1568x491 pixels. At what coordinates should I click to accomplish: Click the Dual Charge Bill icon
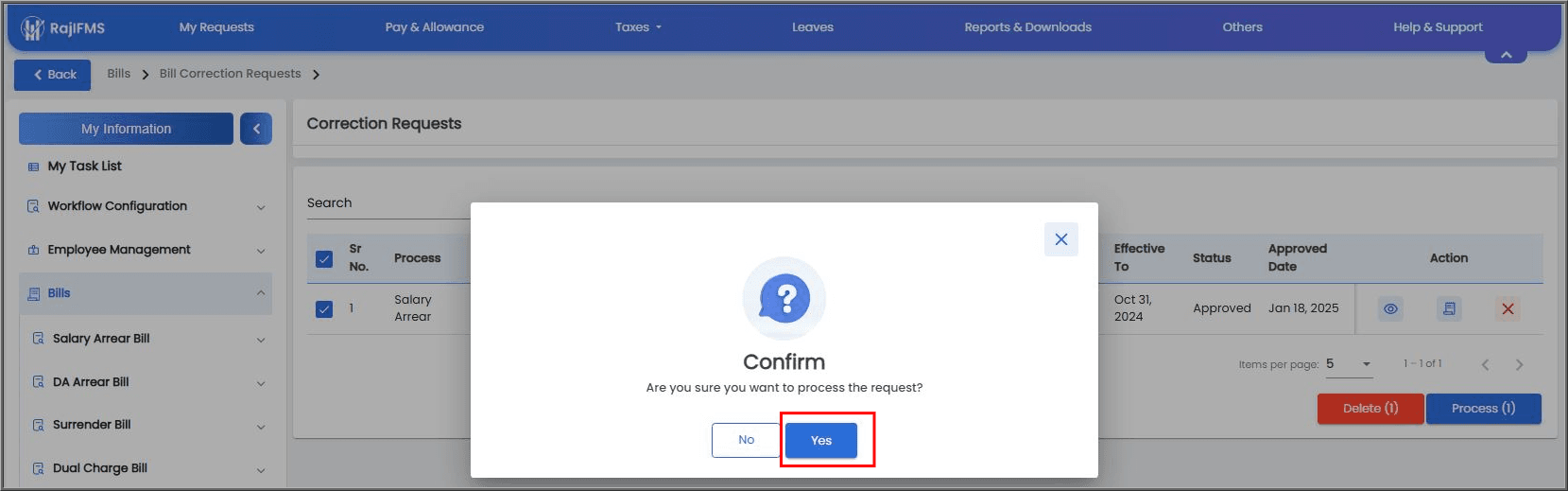click(39, 468)
